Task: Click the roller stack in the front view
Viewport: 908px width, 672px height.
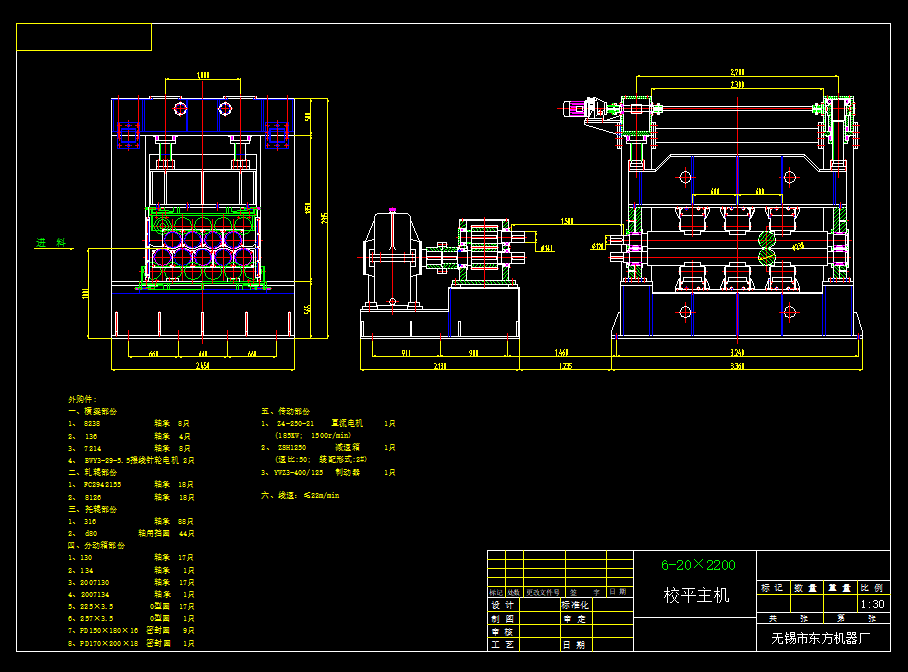Action: 205,245
